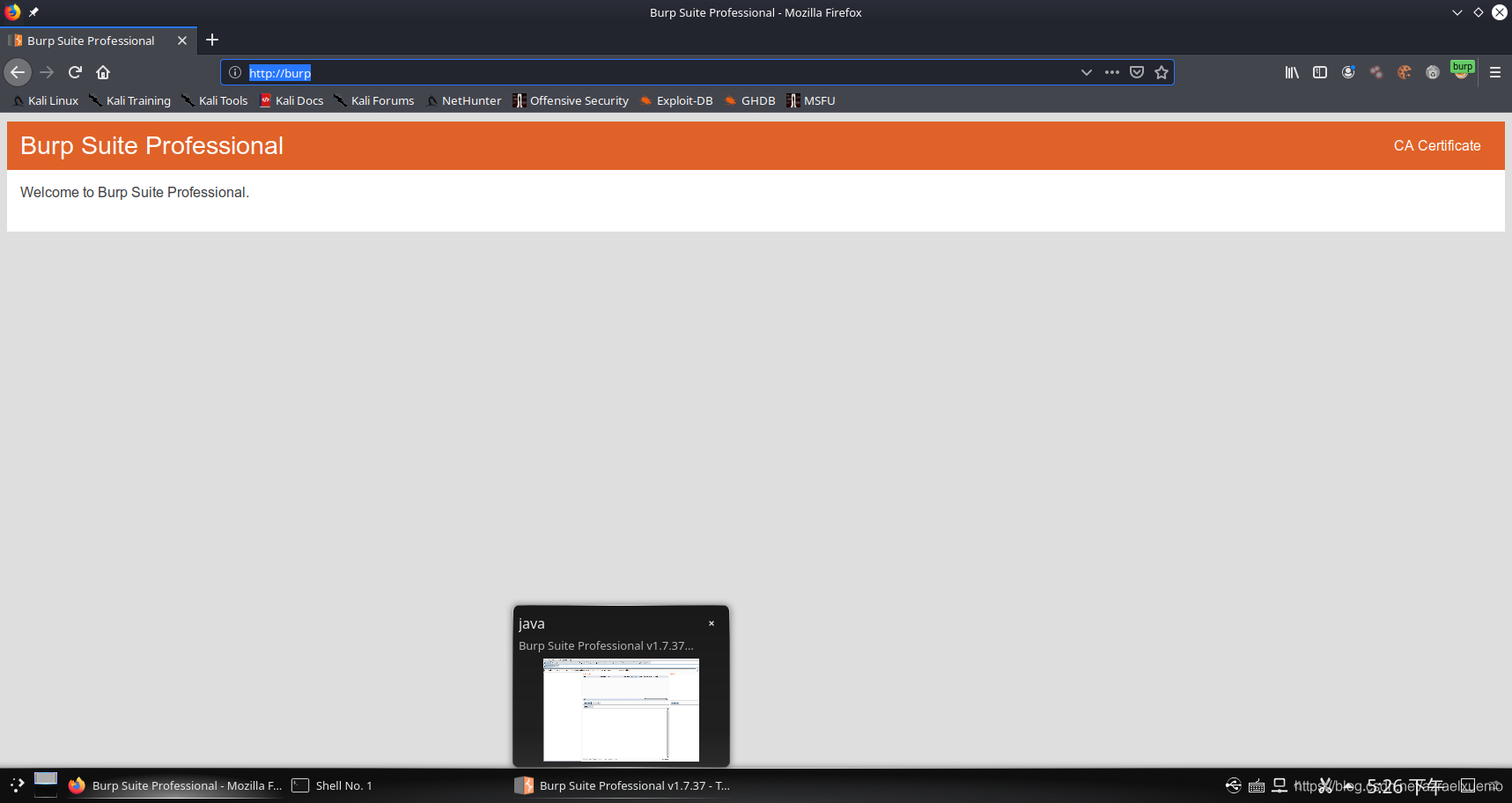Open the burp proxy switcher extension
The width and height of the screenshot is (1512, 803).
pos(1462,70)
